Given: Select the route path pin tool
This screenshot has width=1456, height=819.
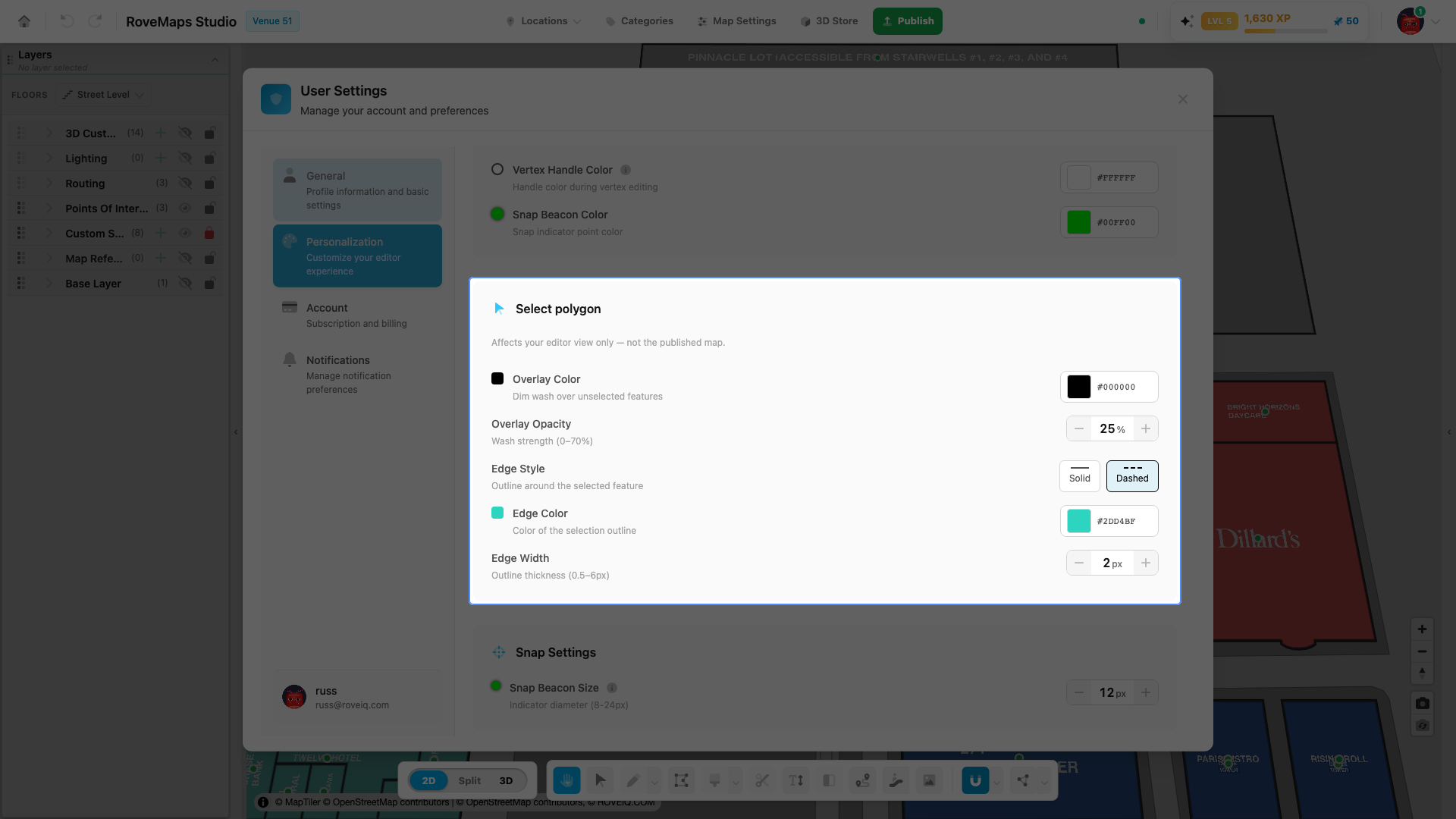Looking at the screenshot, I should [x=862, y=780].
